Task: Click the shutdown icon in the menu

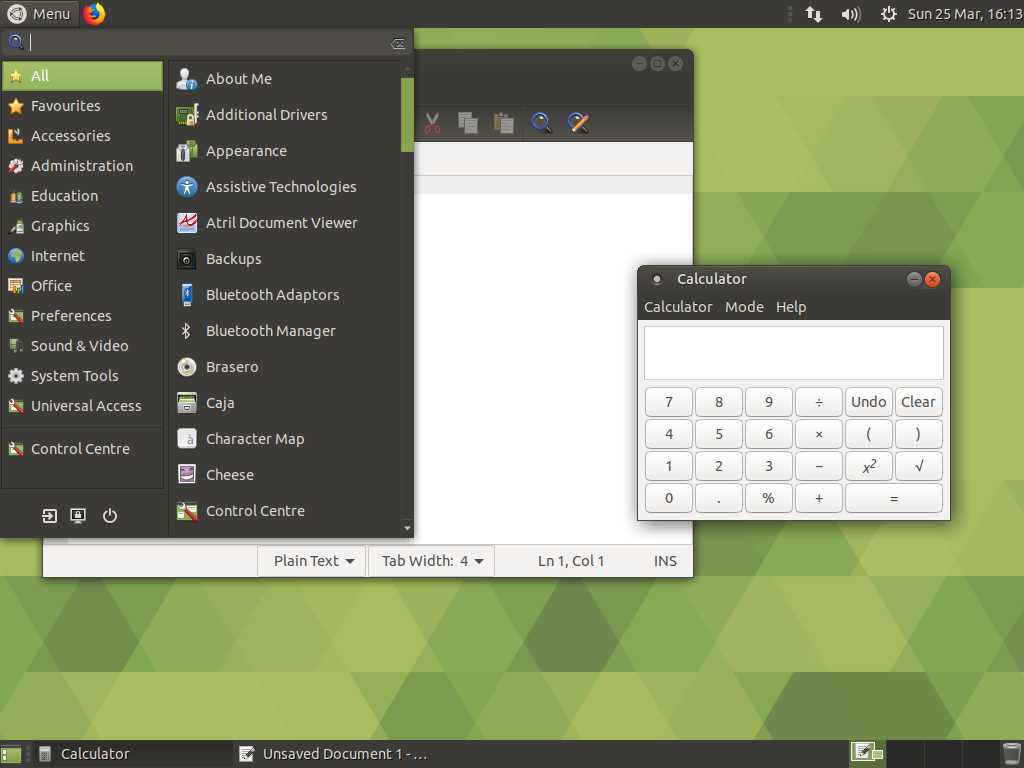Action: (x=109, y=516)
